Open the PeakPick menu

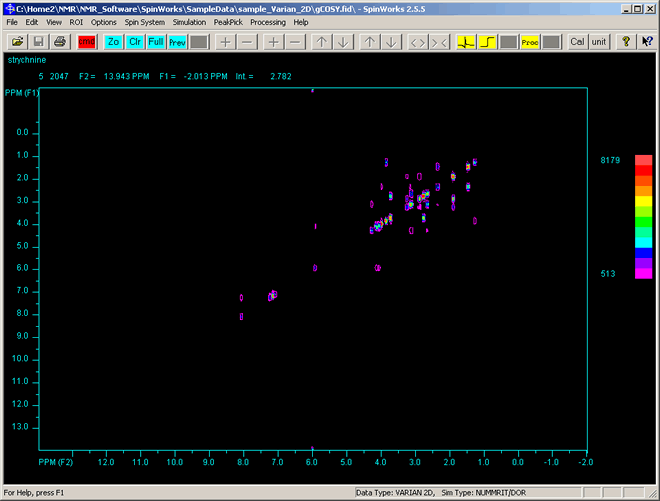tap(228, 22)
